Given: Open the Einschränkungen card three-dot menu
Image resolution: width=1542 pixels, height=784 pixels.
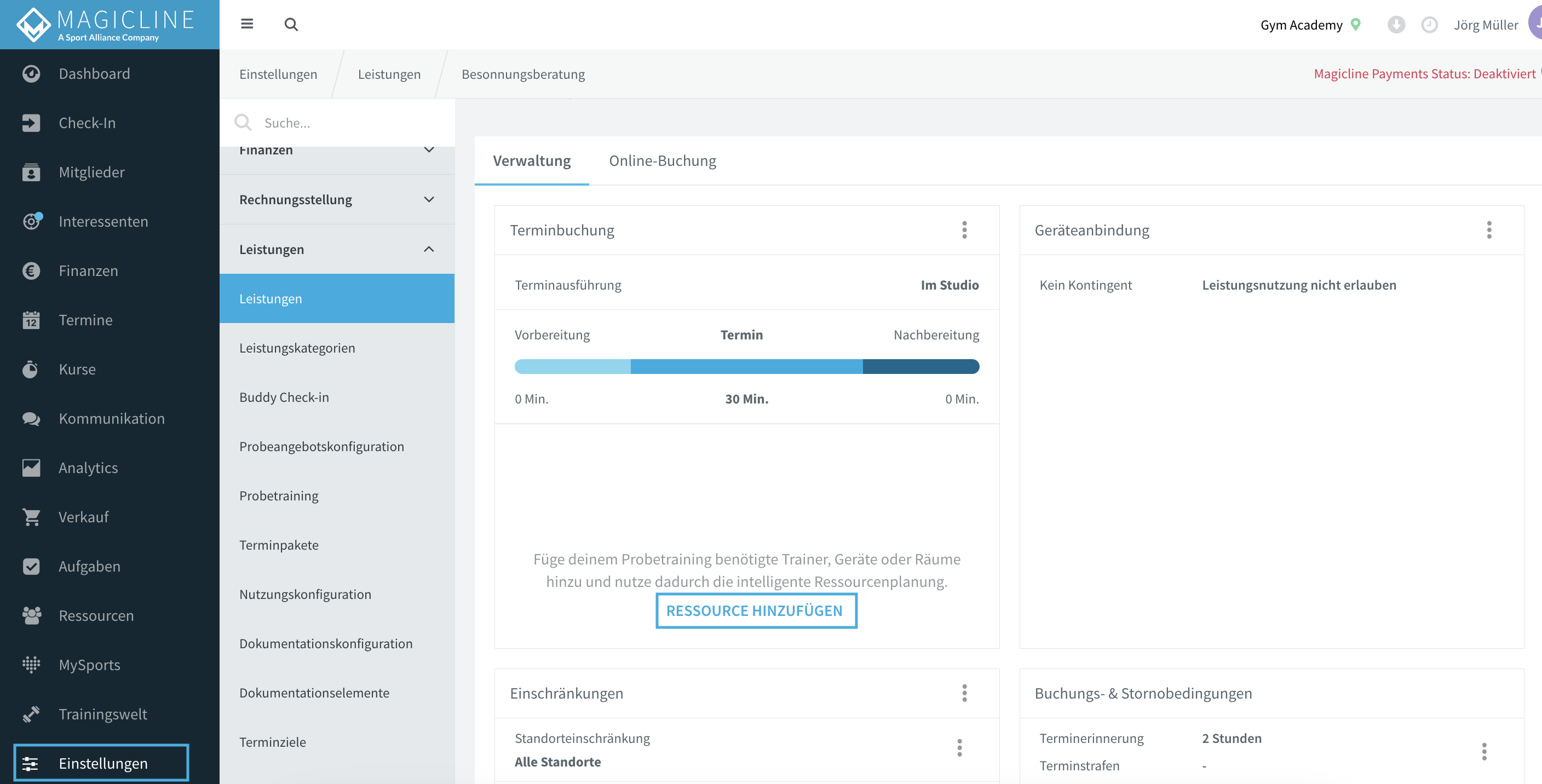Looking at the screenshot, I should tap(964, 693).
